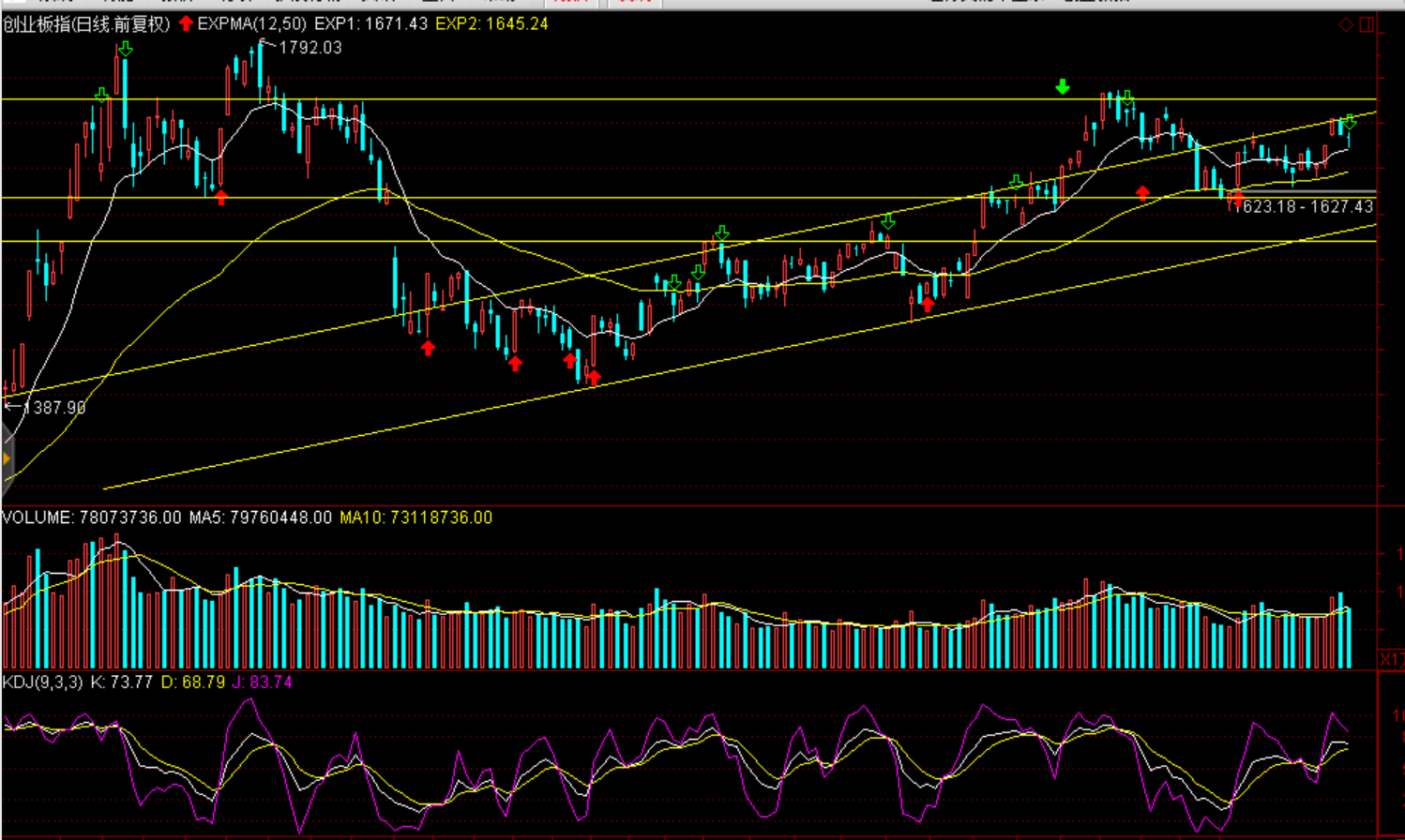This screenshot has width=1405, height=840.
Task: Click the KDJ(9,3,3) indicator label
Action: [43, 682]
